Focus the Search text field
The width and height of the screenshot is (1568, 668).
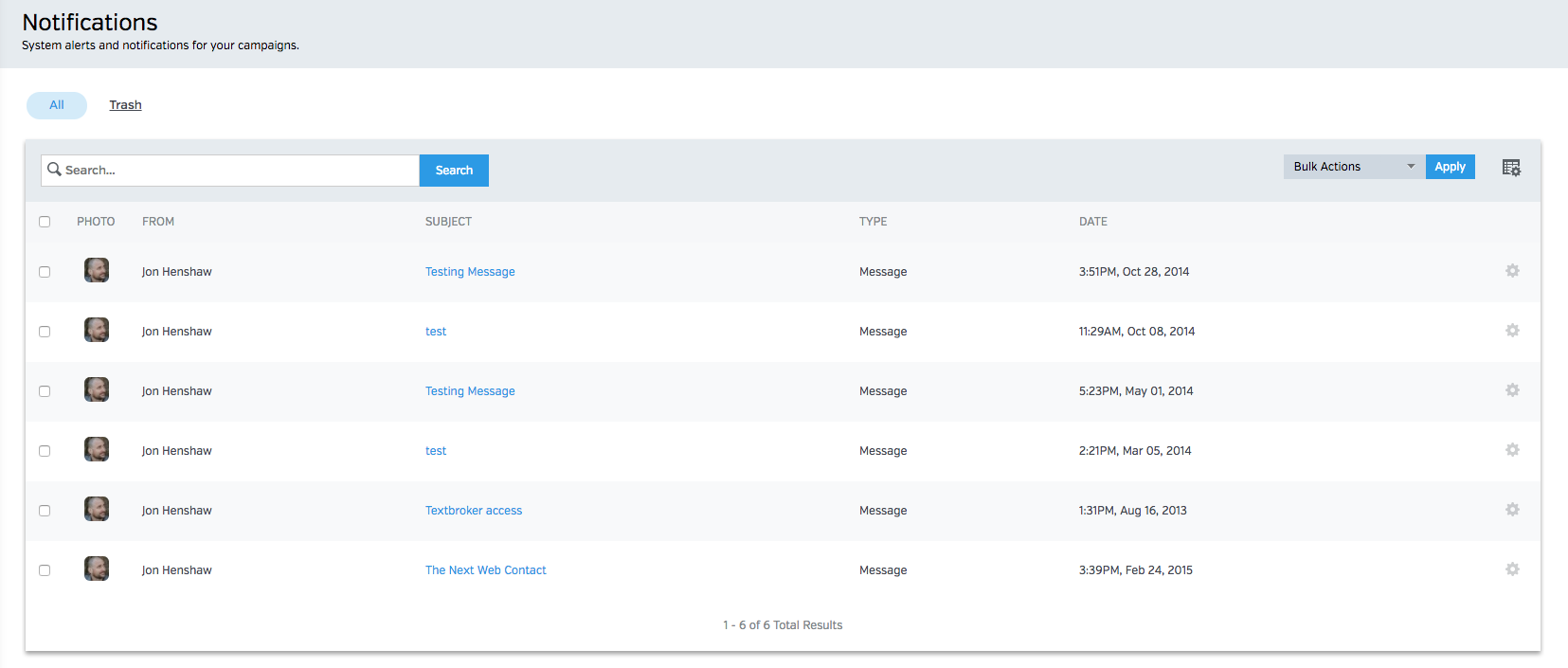point(239,171)
